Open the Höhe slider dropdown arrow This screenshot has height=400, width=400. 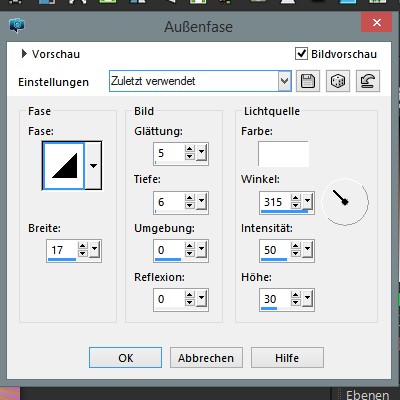(x=308, y=298)
